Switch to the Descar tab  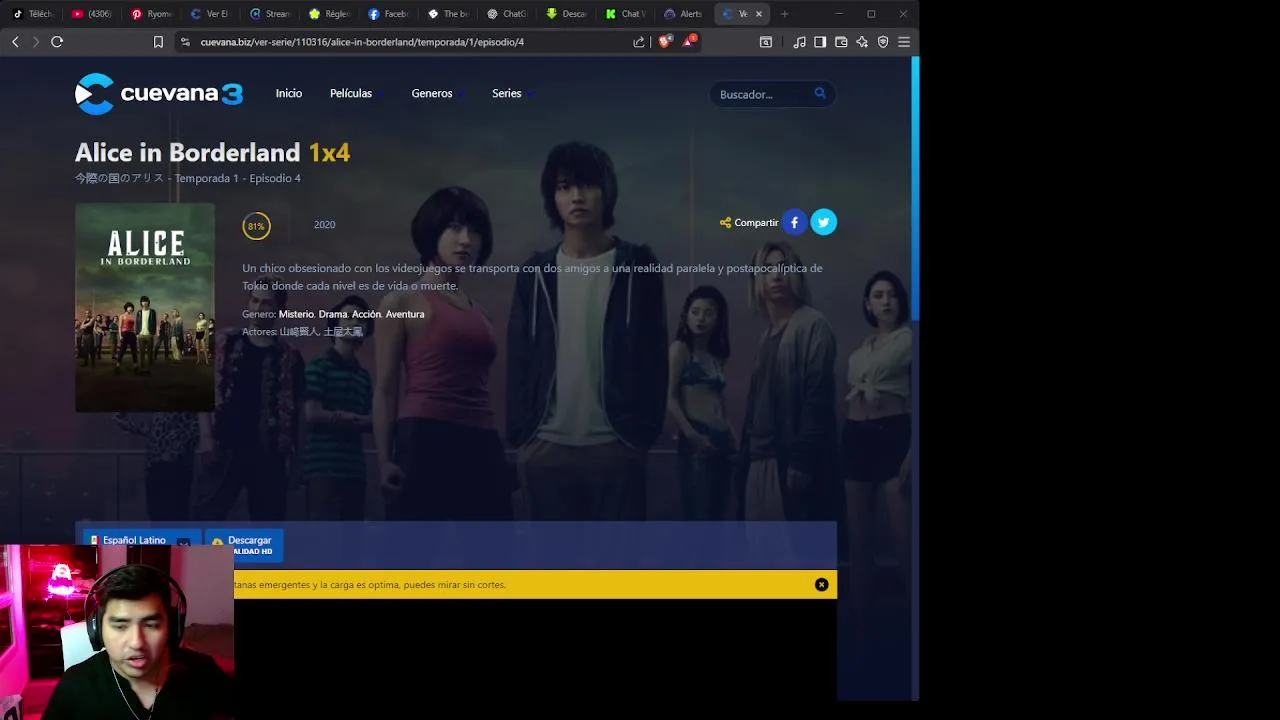(567, 14)
